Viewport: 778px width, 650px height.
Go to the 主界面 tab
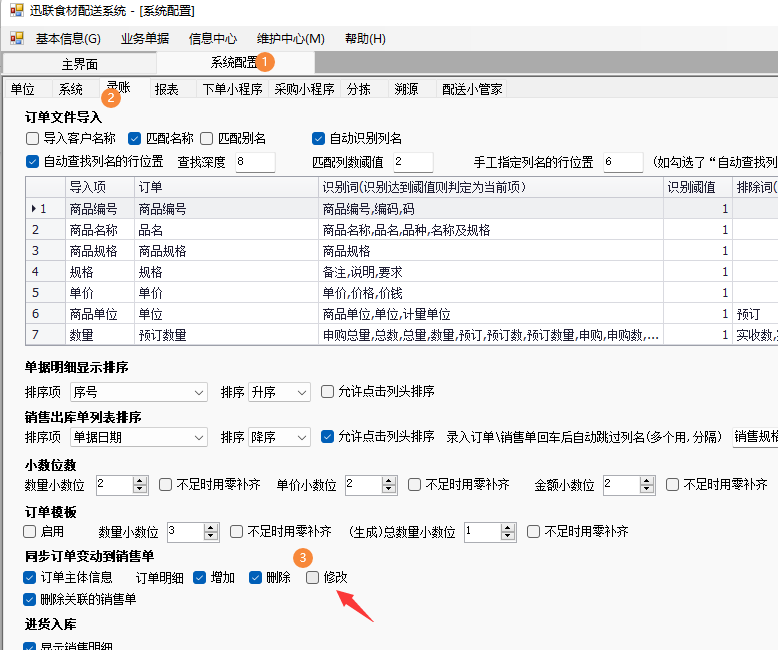click(79, 65)
